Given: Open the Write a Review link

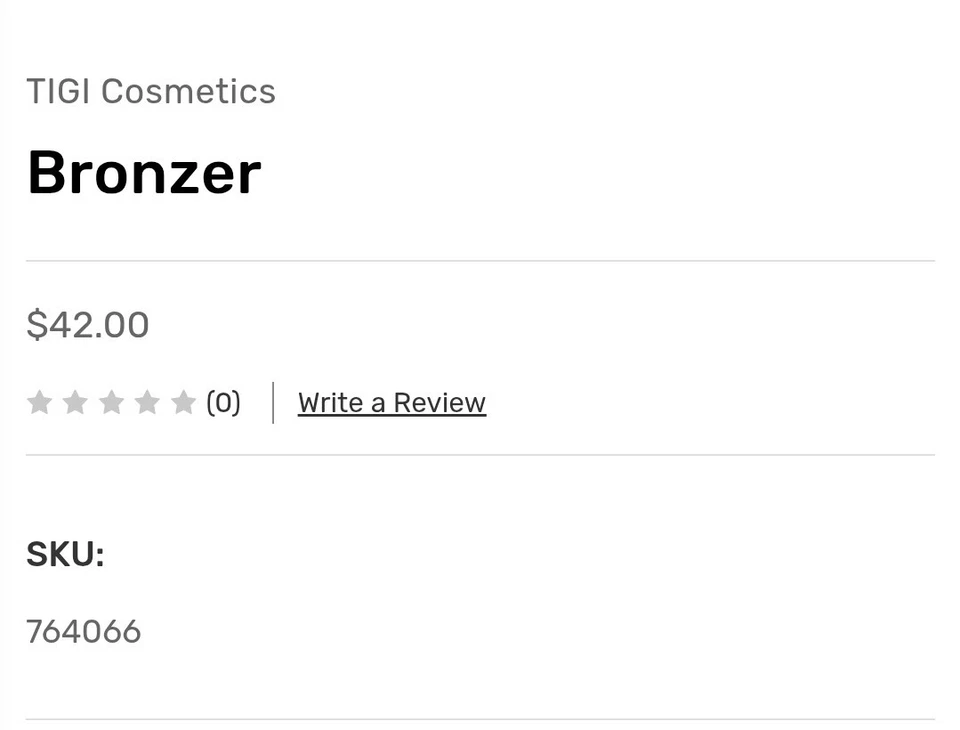Looking at the screenshot, I should [x=391, y=403].
